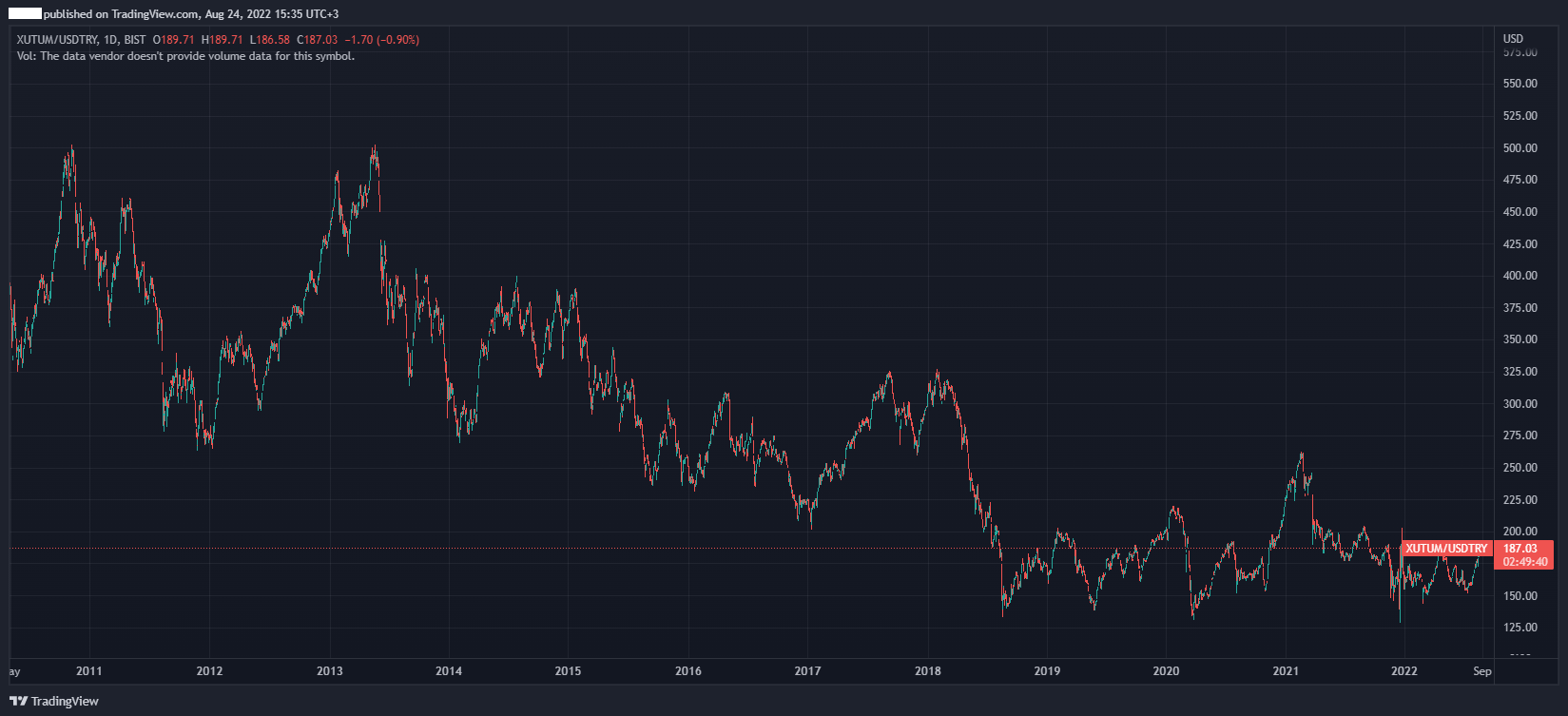Click the 500.00 level on the price scale

[x=1520, y=148]
